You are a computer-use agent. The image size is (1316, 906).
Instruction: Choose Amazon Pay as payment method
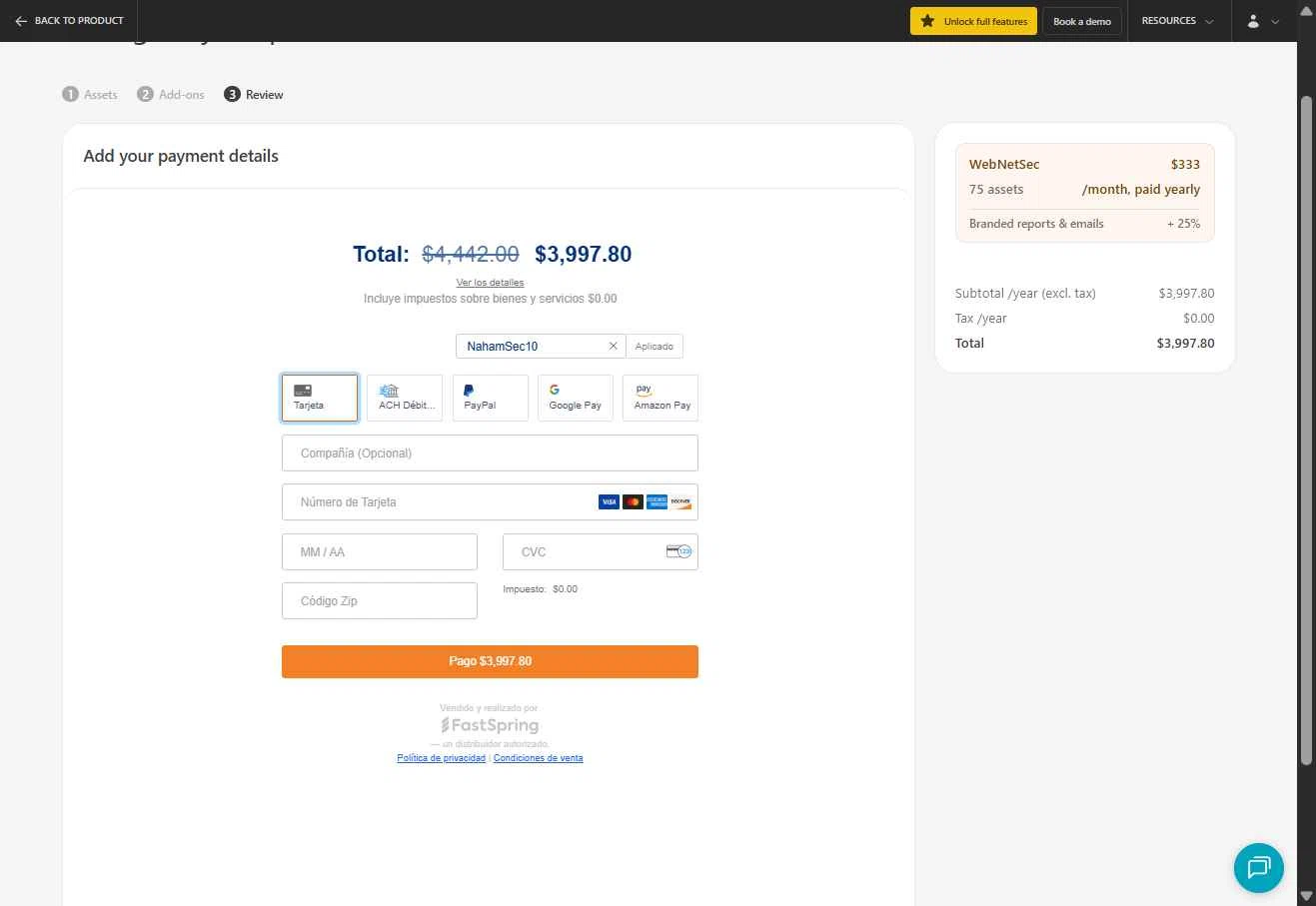pos(660,398)
